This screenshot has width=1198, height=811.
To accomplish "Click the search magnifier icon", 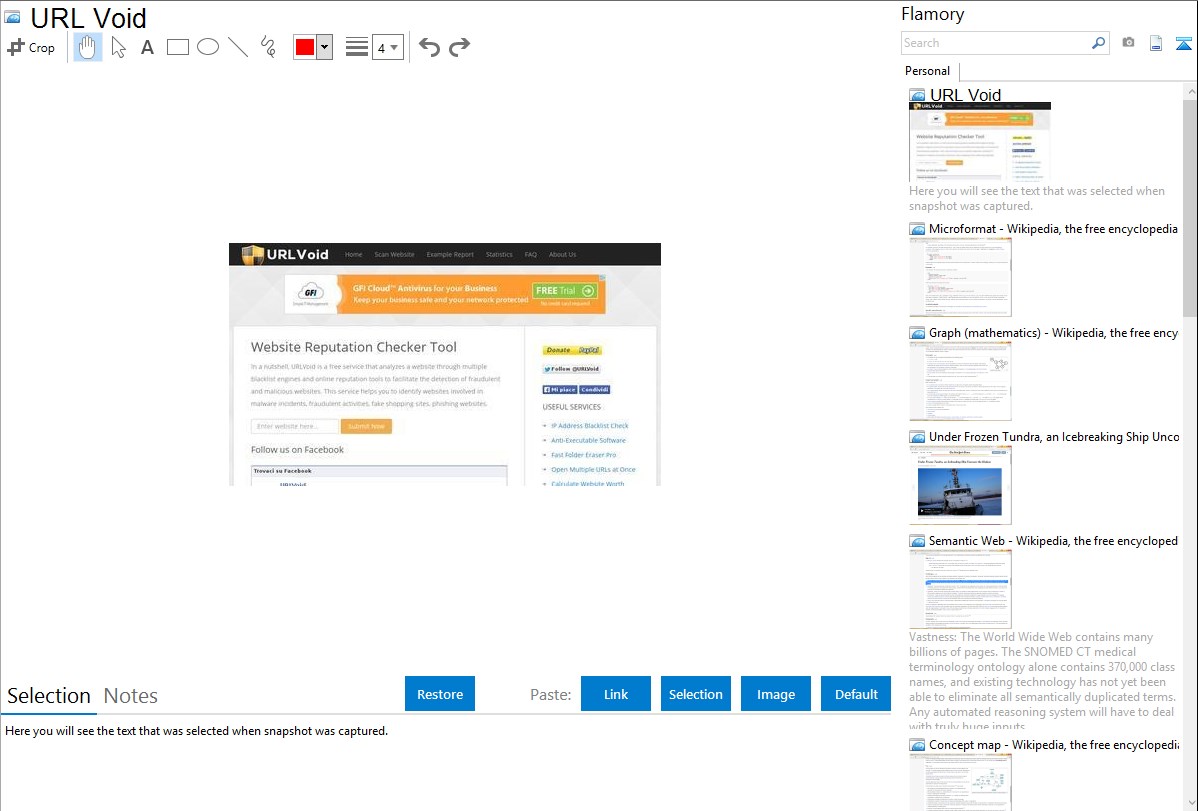I will pyautogui.click(x=1098, y=43).
